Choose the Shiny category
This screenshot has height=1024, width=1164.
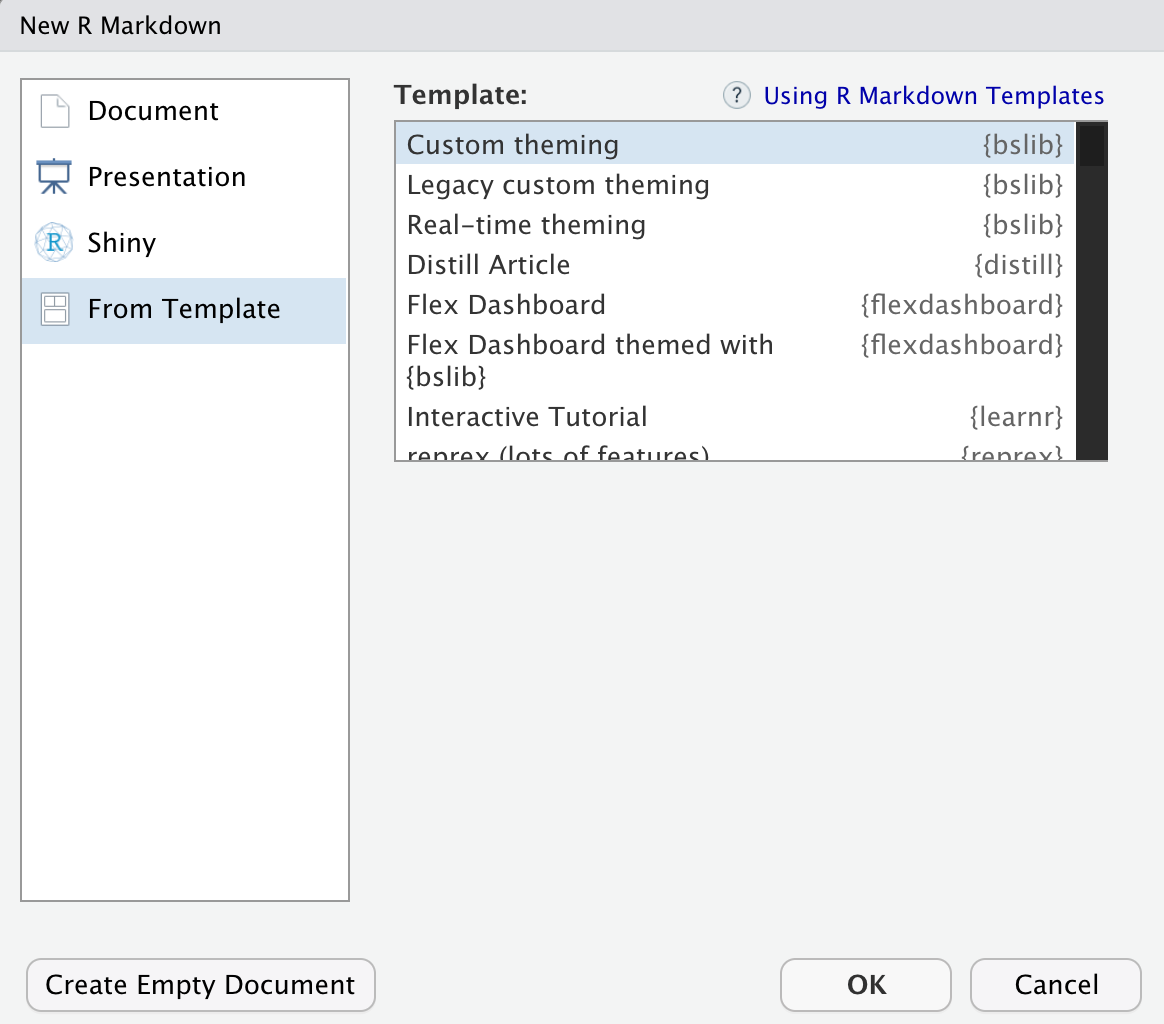pos(184,243)
